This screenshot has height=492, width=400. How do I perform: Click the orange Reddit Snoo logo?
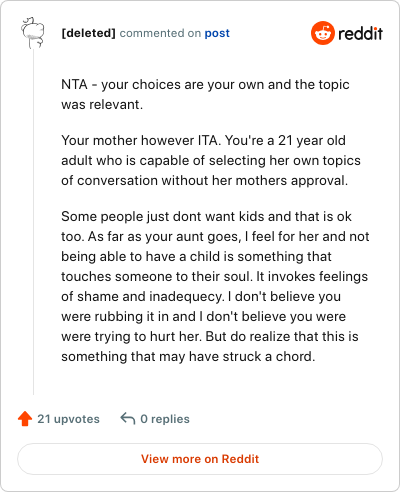pyautogui.click(x=322, y=33)
